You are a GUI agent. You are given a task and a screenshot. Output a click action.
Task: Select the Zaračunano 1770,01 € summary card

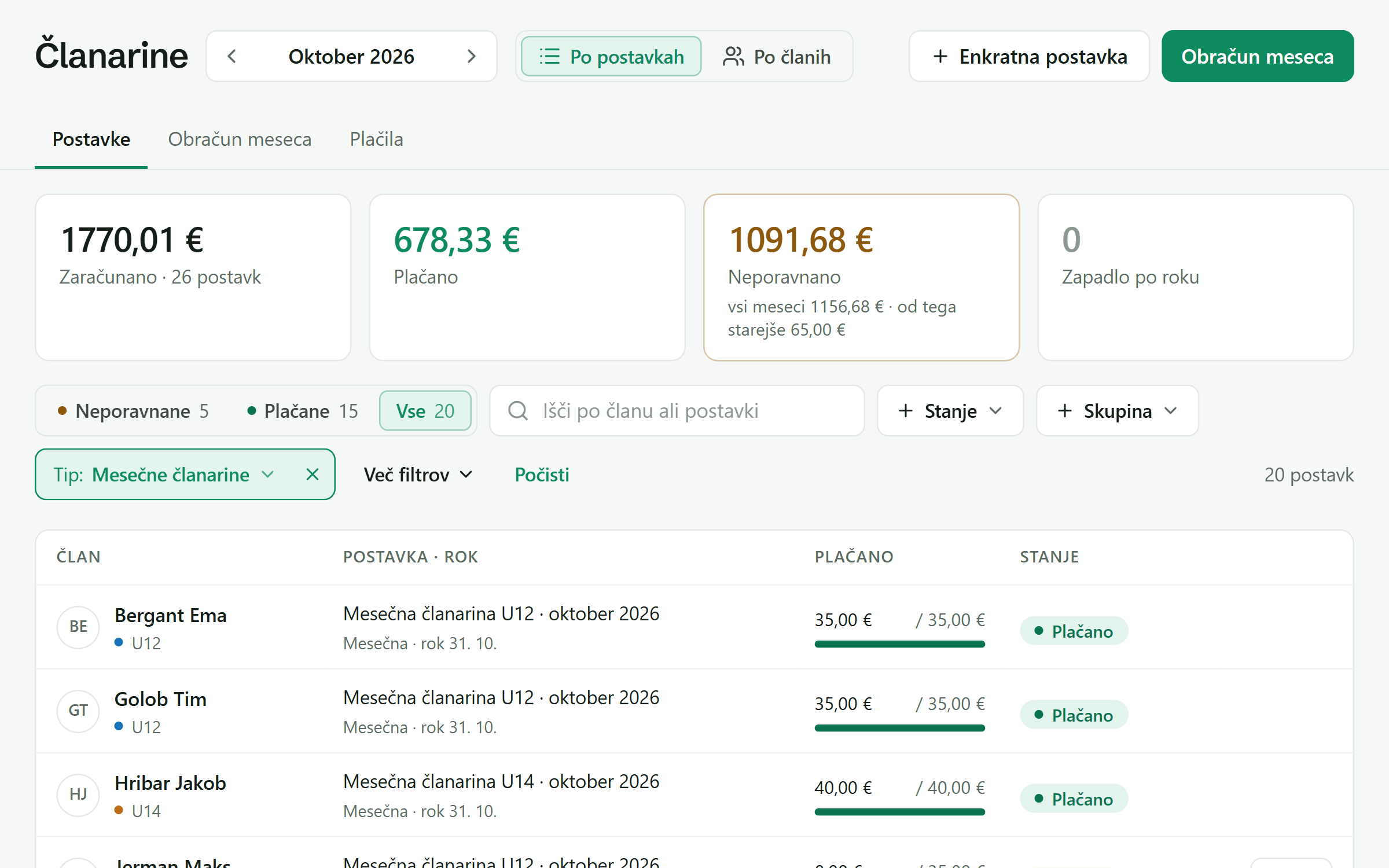193,277
